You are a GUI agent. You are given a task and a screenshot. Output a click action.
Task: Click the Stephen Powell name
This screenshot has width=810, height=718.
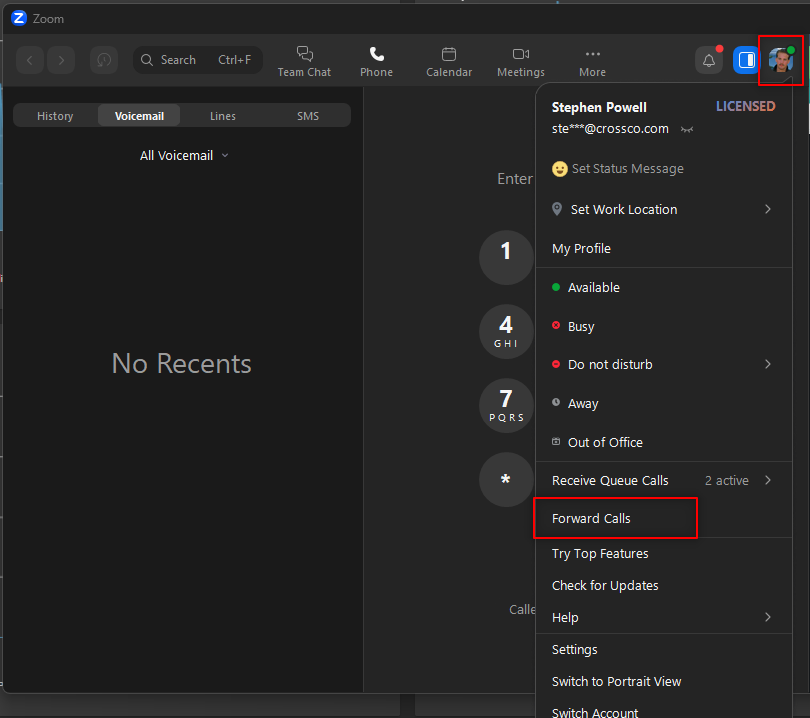(599, 107)
